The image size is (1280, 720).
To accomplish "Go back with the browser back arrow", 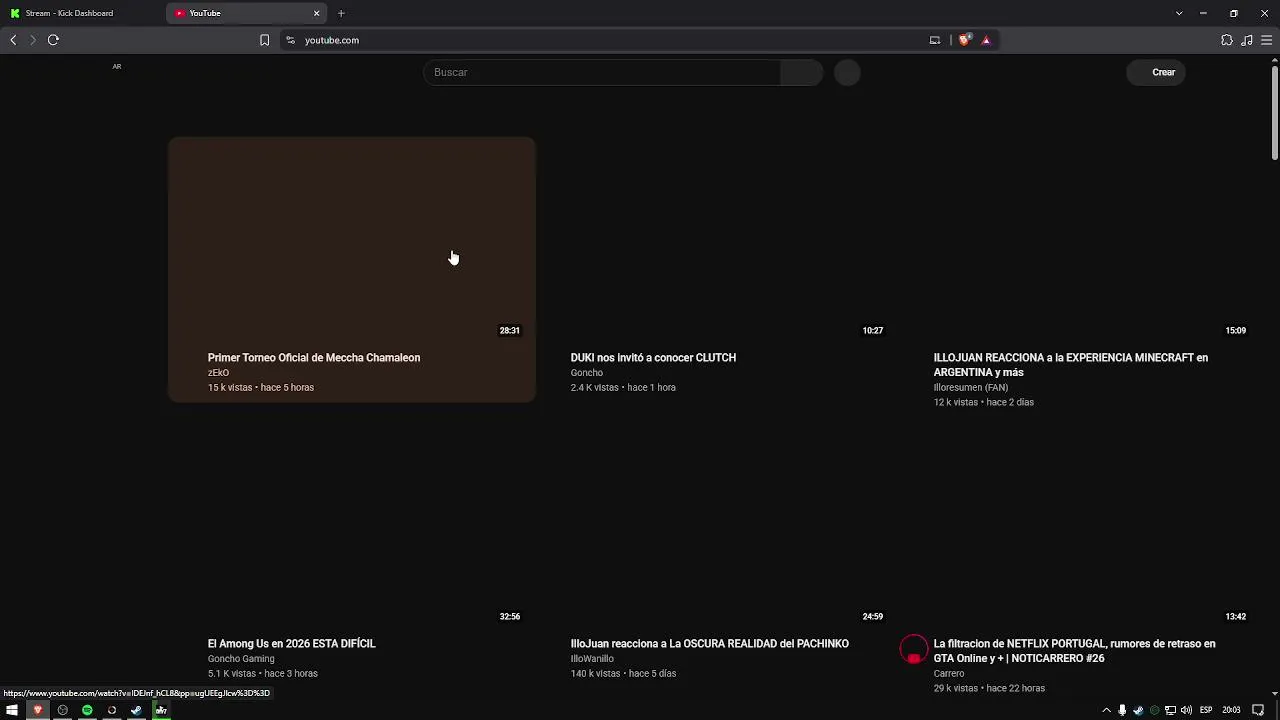I will (x=13, y=40).
